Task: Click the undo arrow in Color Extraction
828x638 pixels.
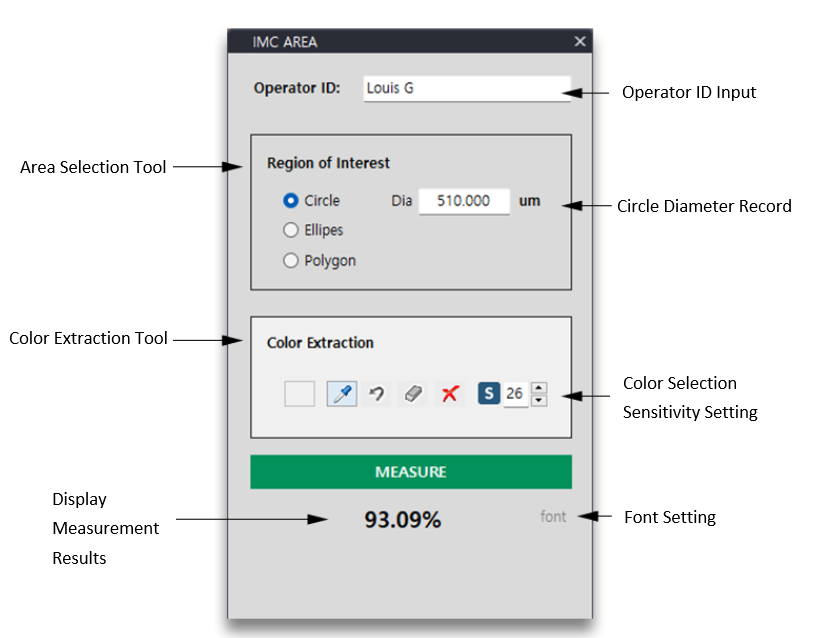Action: [377, 394]
